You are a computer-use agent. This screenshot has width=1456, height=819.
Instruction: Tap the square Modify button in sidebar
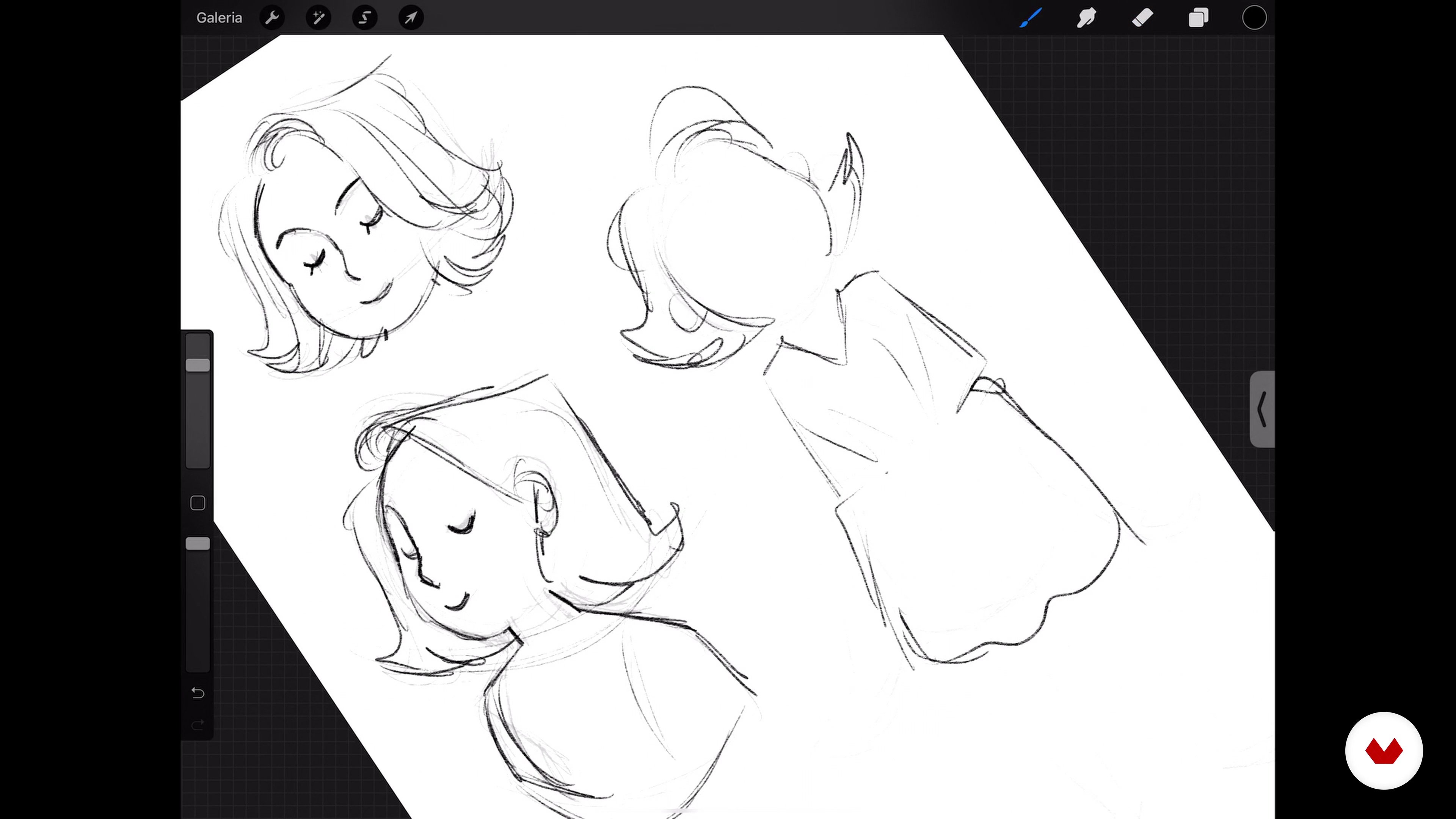coord(197,503)
